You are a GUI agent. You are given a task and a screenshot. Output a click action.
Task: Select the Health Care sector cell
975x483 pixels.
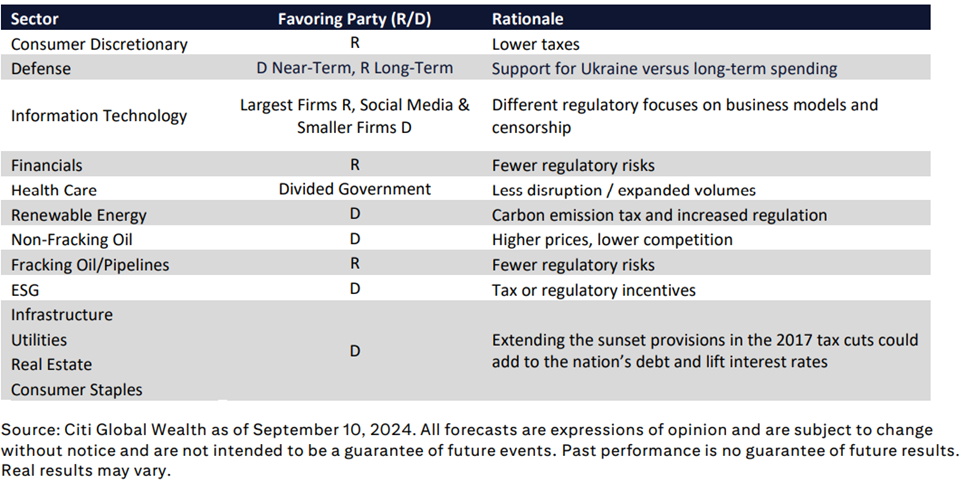click(x=54, y=190)
